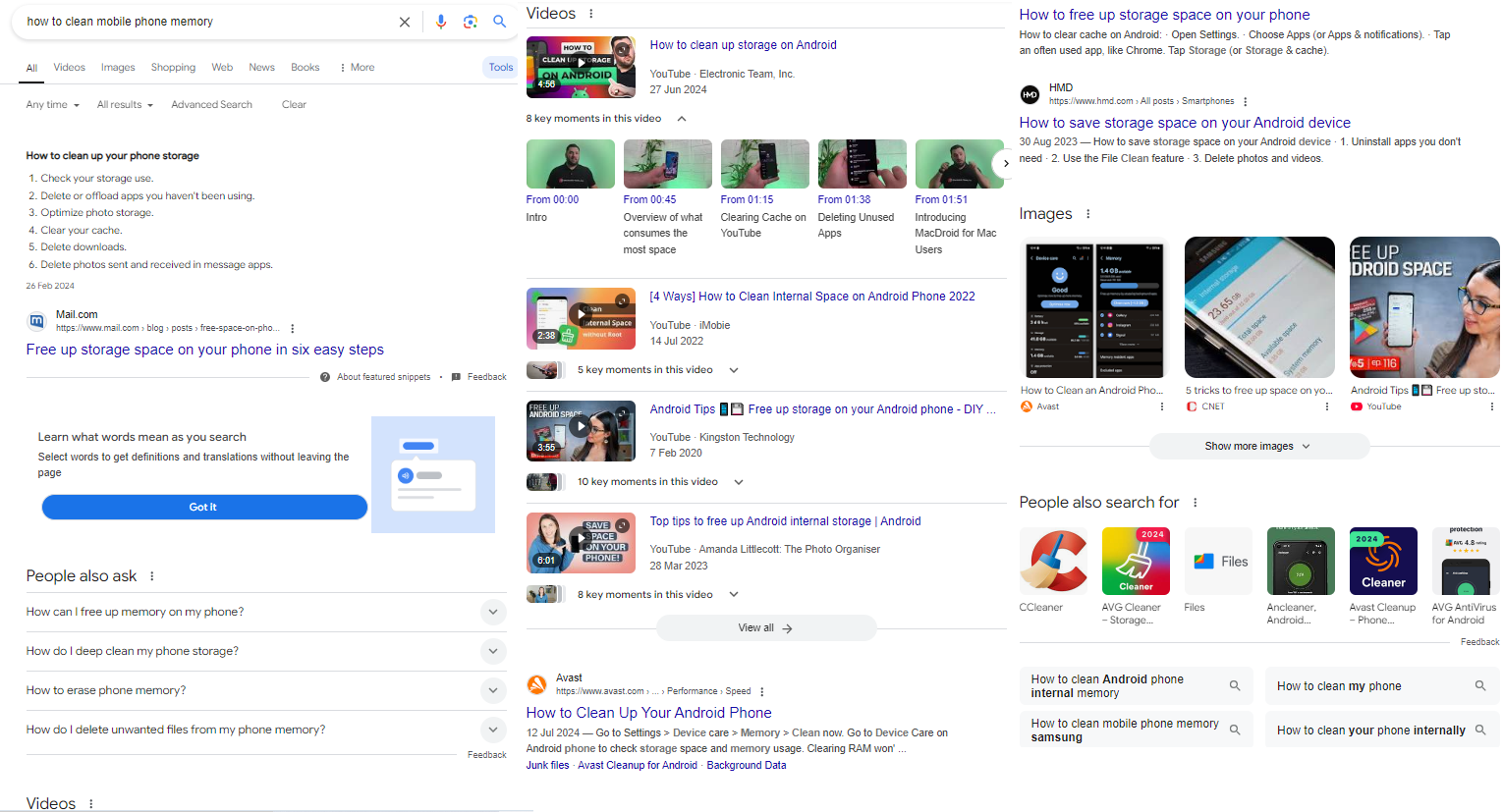This screenshot has width=1503, height=812.
Task: Switch to the Shopping search tab
Action: (x=173, y=68)
